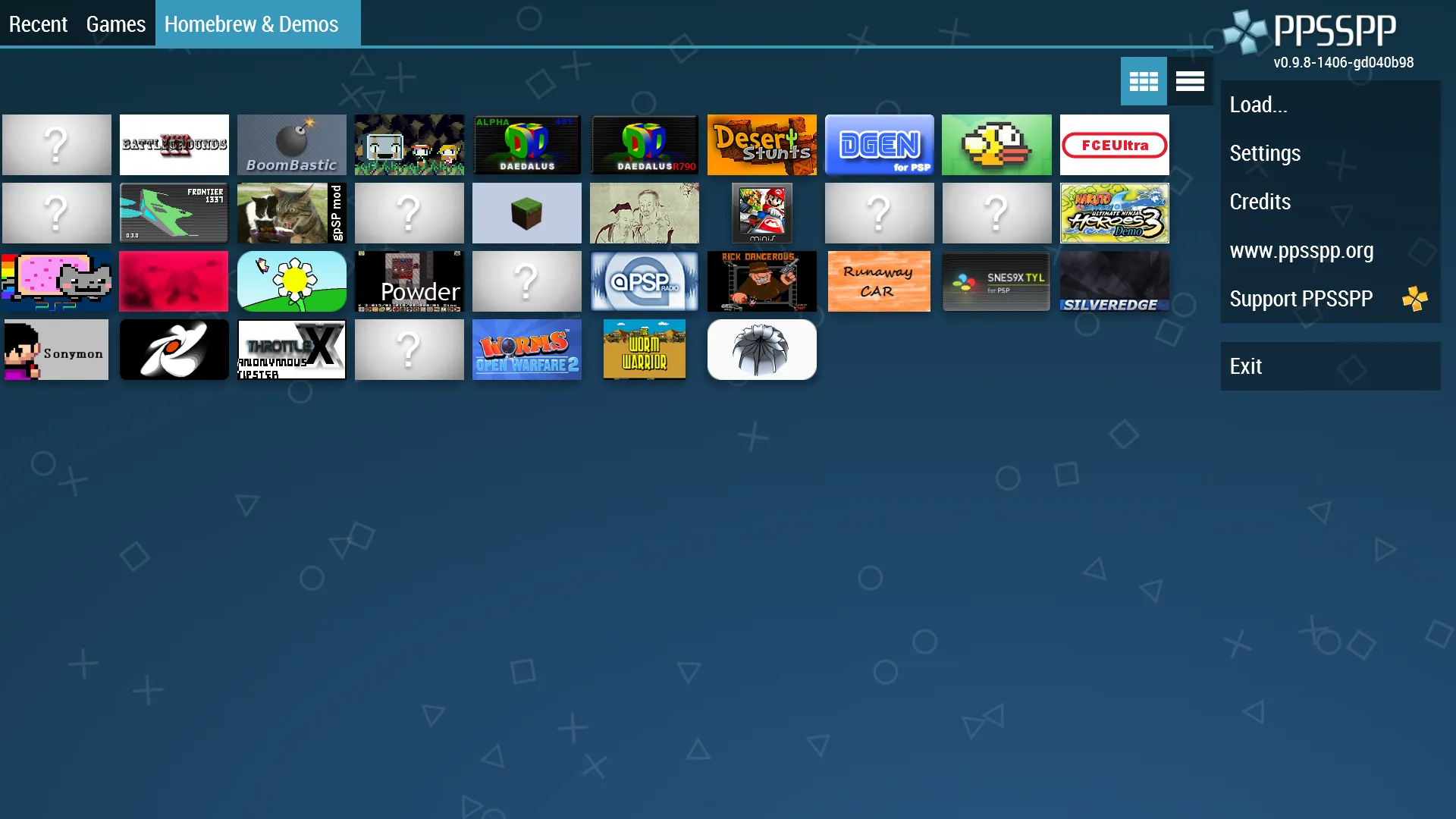1456x819 pixels.
Task: Select the Runaway Car homebrew
Action: pyautogui.click(x=879, y=281)
